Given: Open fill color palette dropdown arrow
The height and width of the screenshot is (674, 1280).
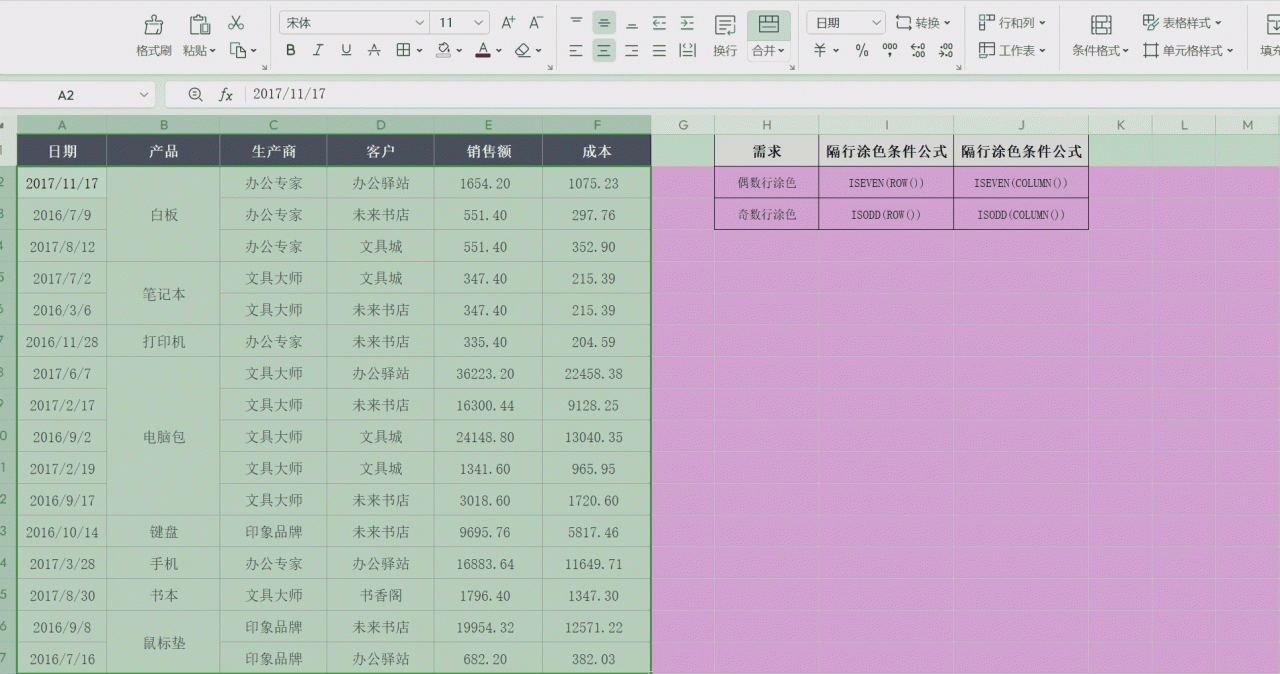Looking at the screenshot, I should pyautogui.click(x=459, y=51).
